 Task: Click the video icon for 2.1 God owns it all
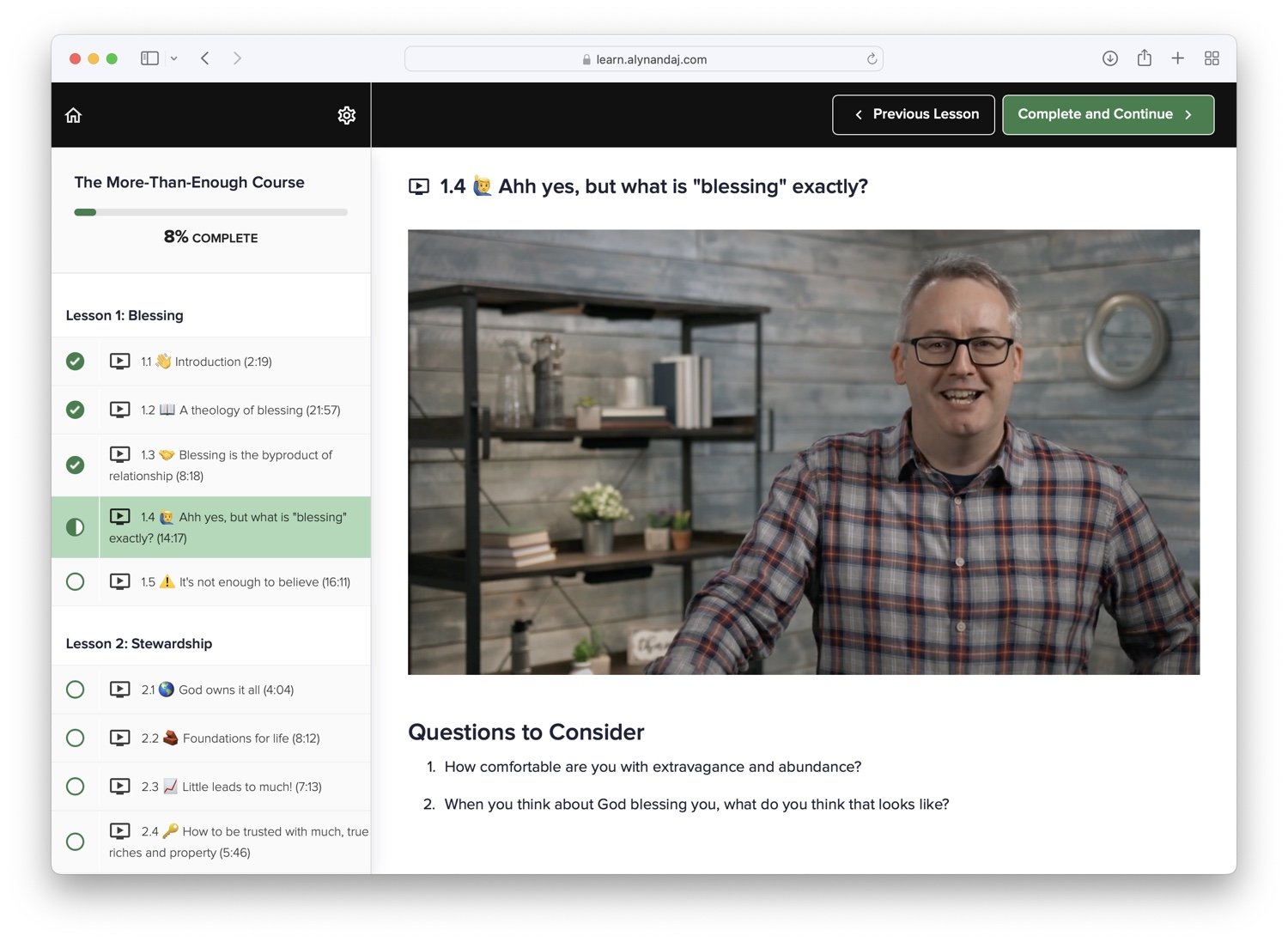click(120, 689)
